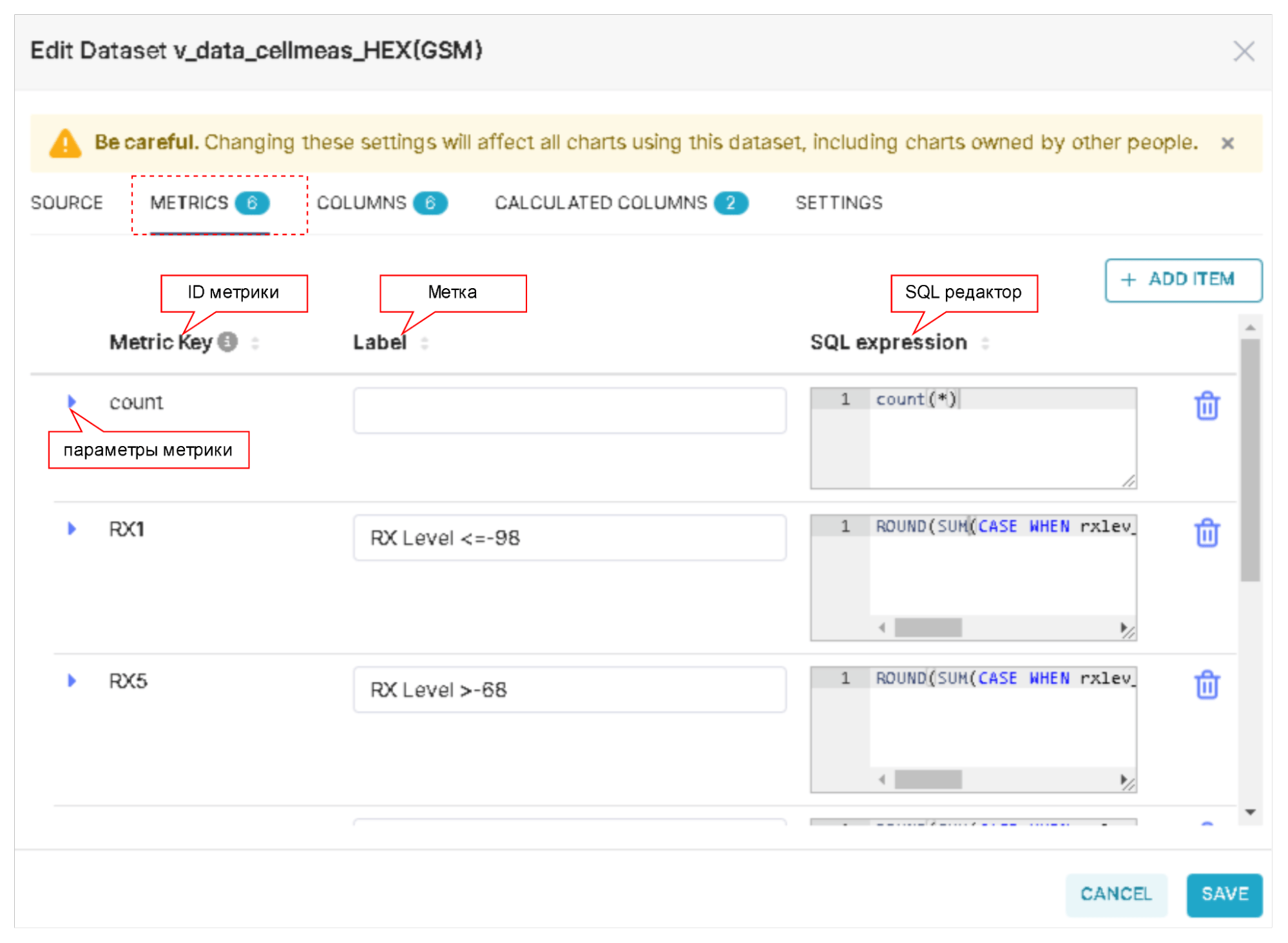Click the RX1 SQL editor horizontal scrollbar
1288x943 pixels.
tap(928, 628)
